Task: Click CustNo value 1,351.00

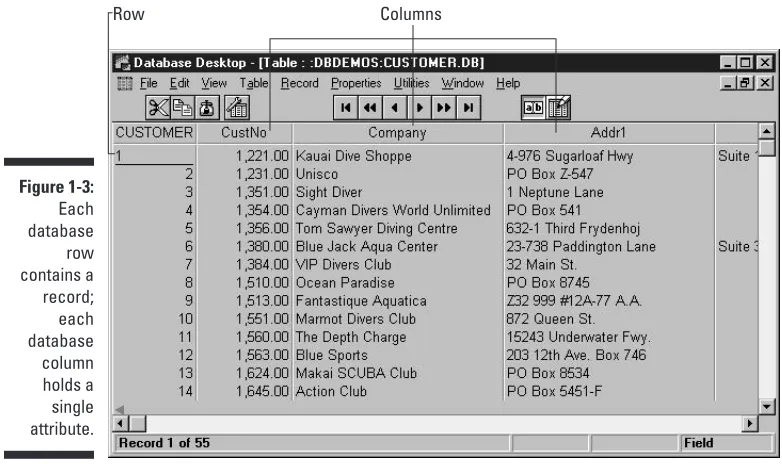Action: (262, 193)
